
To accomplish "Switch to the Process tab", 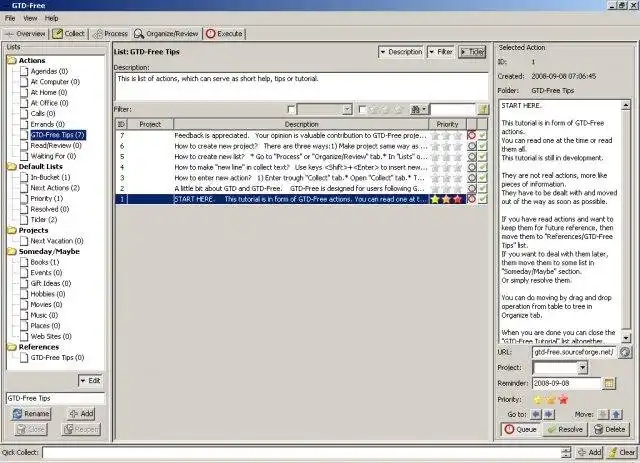I will (x=110, y=34).
